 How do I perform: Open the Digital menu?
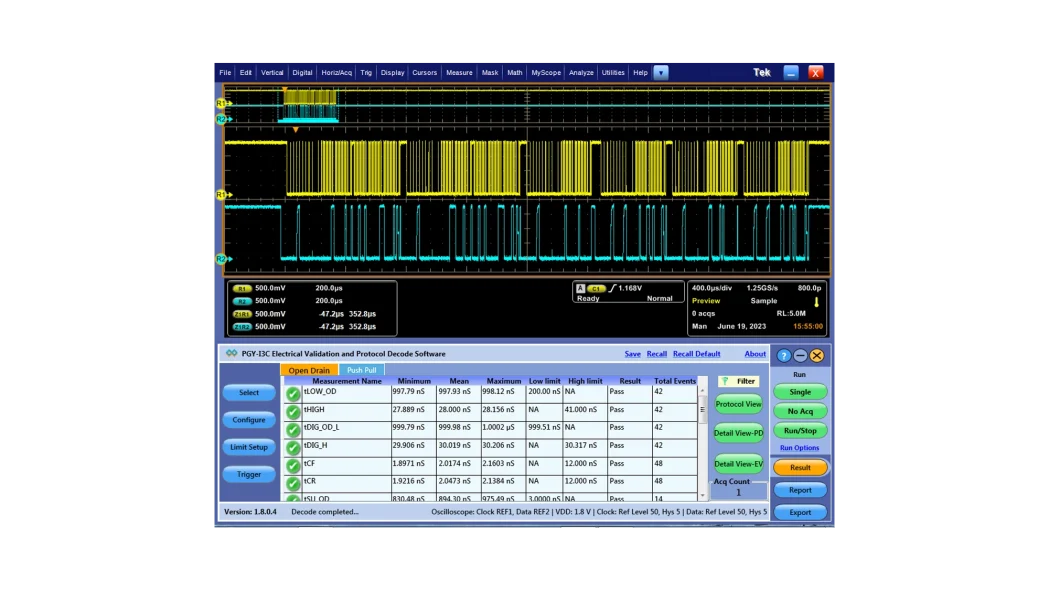[x=302, y=72]
